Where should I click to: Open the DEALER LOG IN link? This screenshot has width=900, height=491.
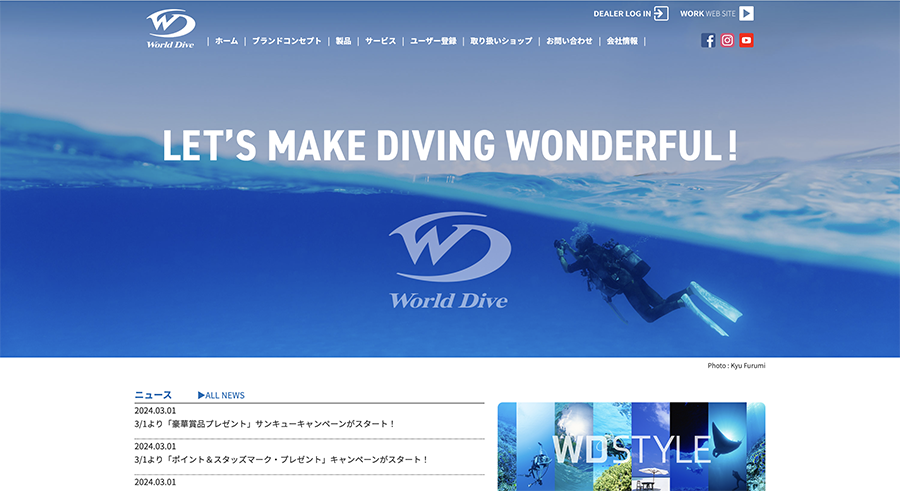point(622,13)
